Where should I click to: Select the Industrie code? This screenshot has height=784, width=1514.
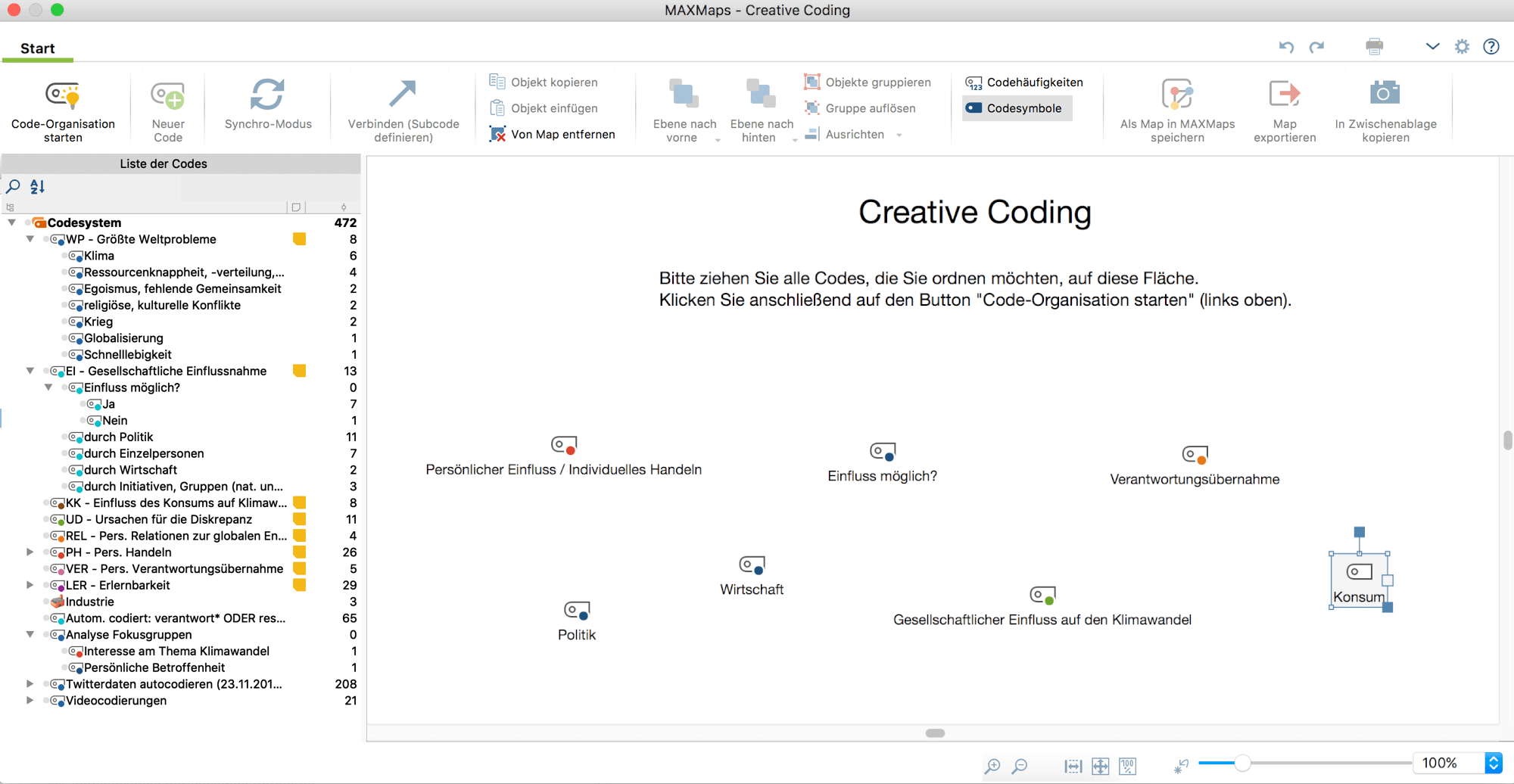coord(90,602)
